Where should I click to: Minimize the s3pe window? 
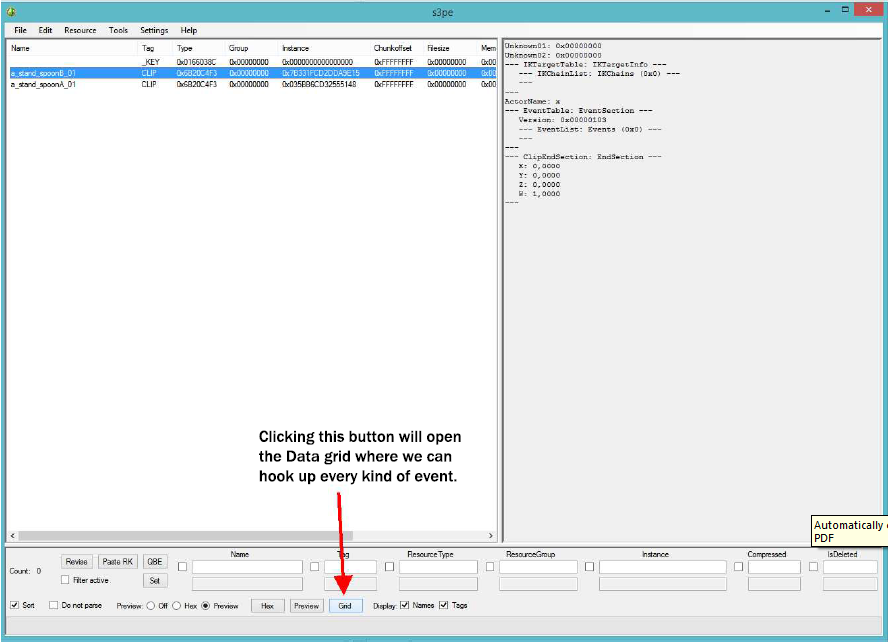[827, 10]
